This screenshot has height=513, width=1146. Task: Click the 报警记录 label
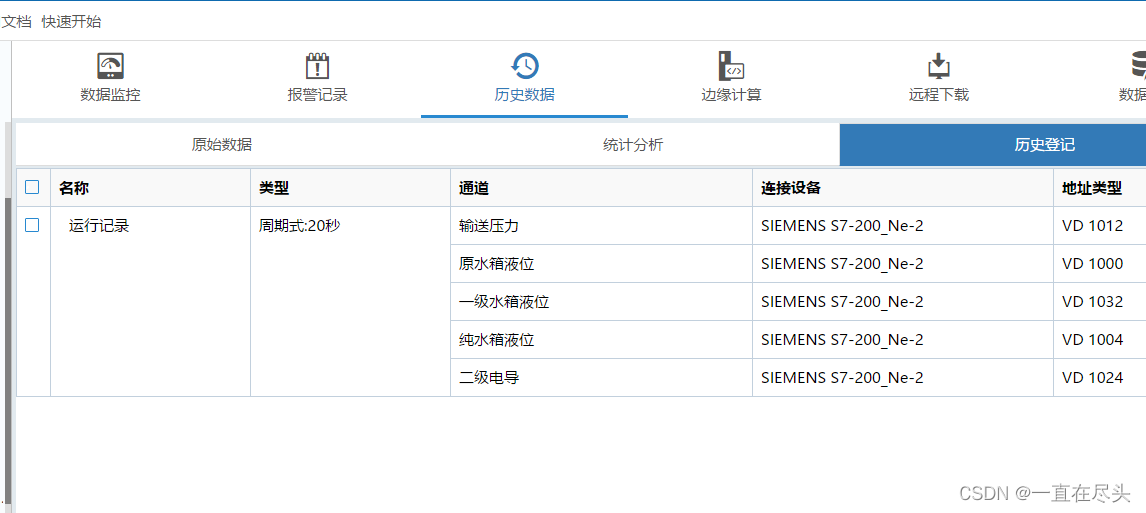[x=317, y=95]
